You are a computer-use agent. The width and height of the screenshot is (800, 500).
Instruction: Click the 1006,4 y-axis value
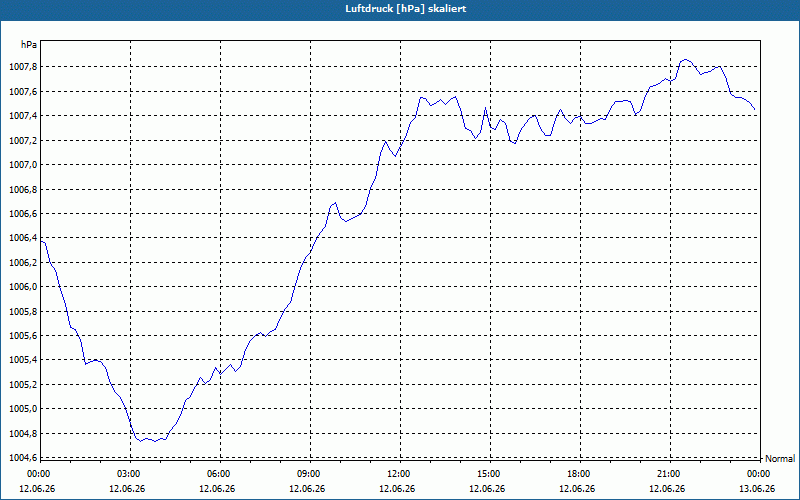[23, 238]
